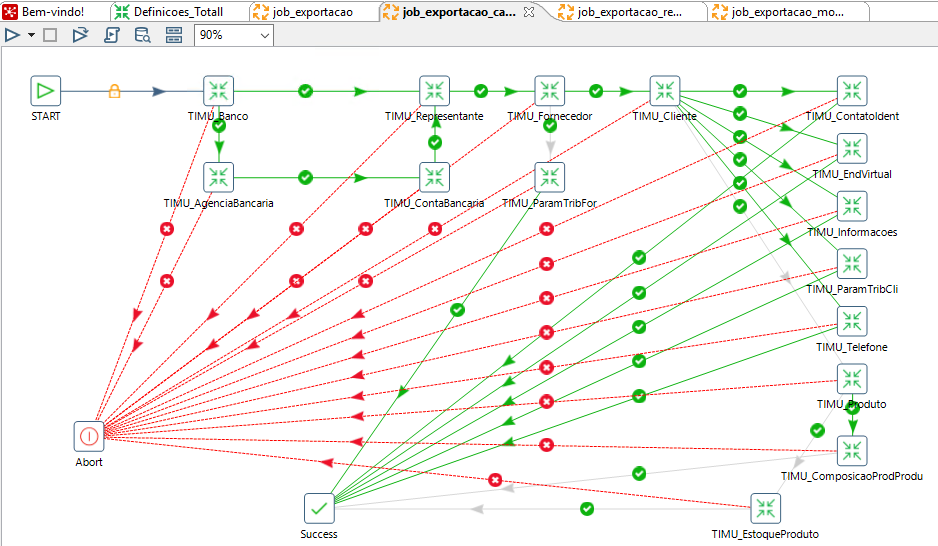Toggle check on EstoqueProduto to Success hop
Viewport: 938px width, 546px height.
point(587,509)
